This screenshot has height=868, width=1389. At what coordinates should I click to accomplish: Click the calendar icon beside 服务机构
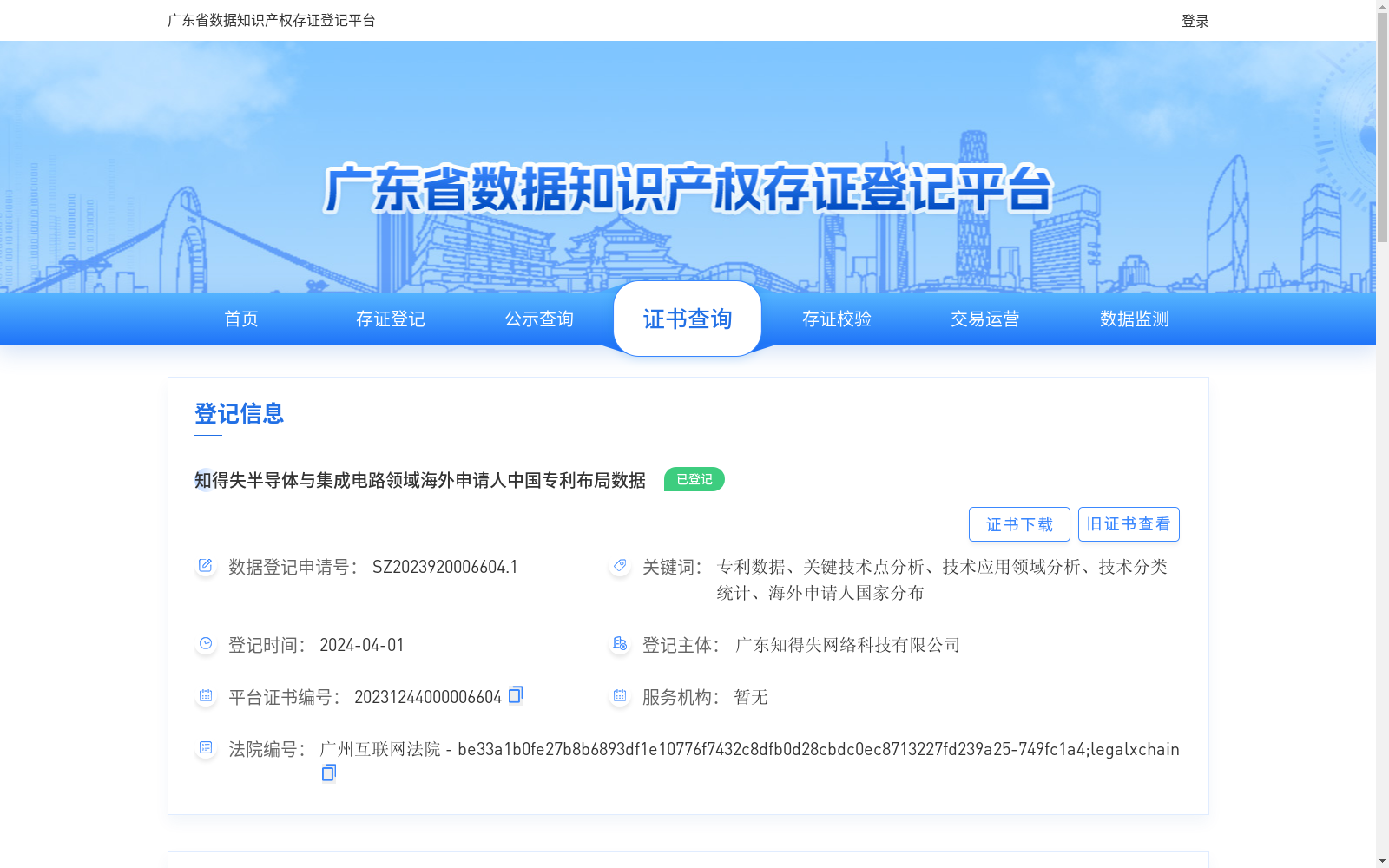(x=620, y=696)
